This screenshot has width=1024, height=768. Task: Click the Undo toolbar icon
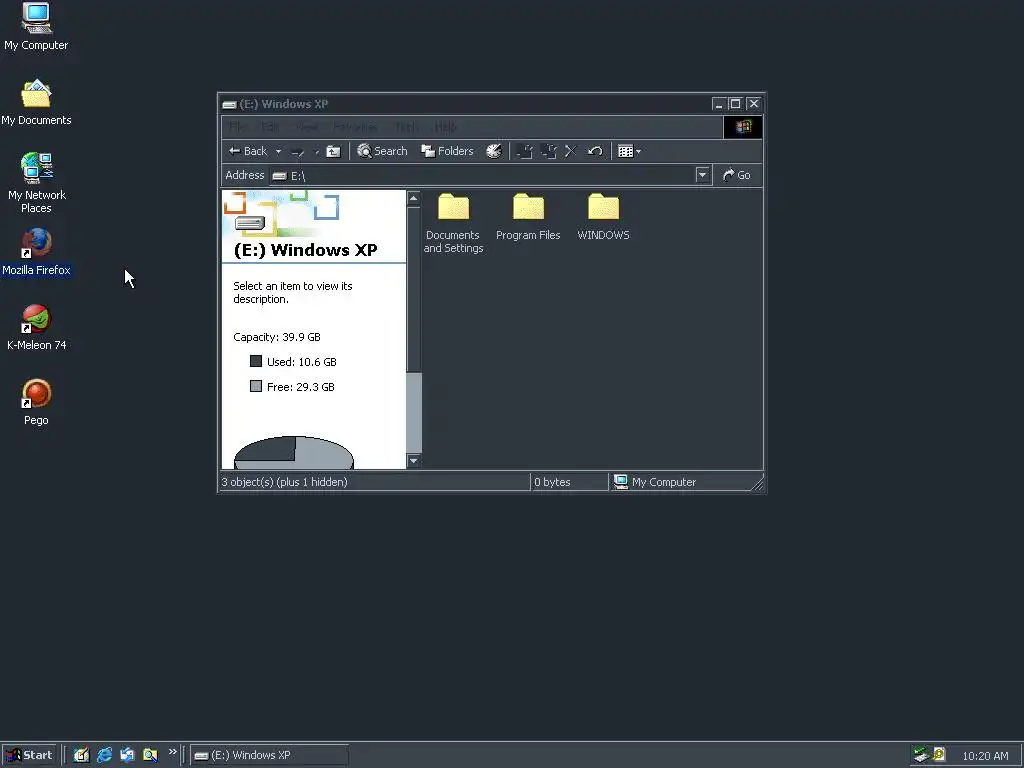tap(594, 152)
